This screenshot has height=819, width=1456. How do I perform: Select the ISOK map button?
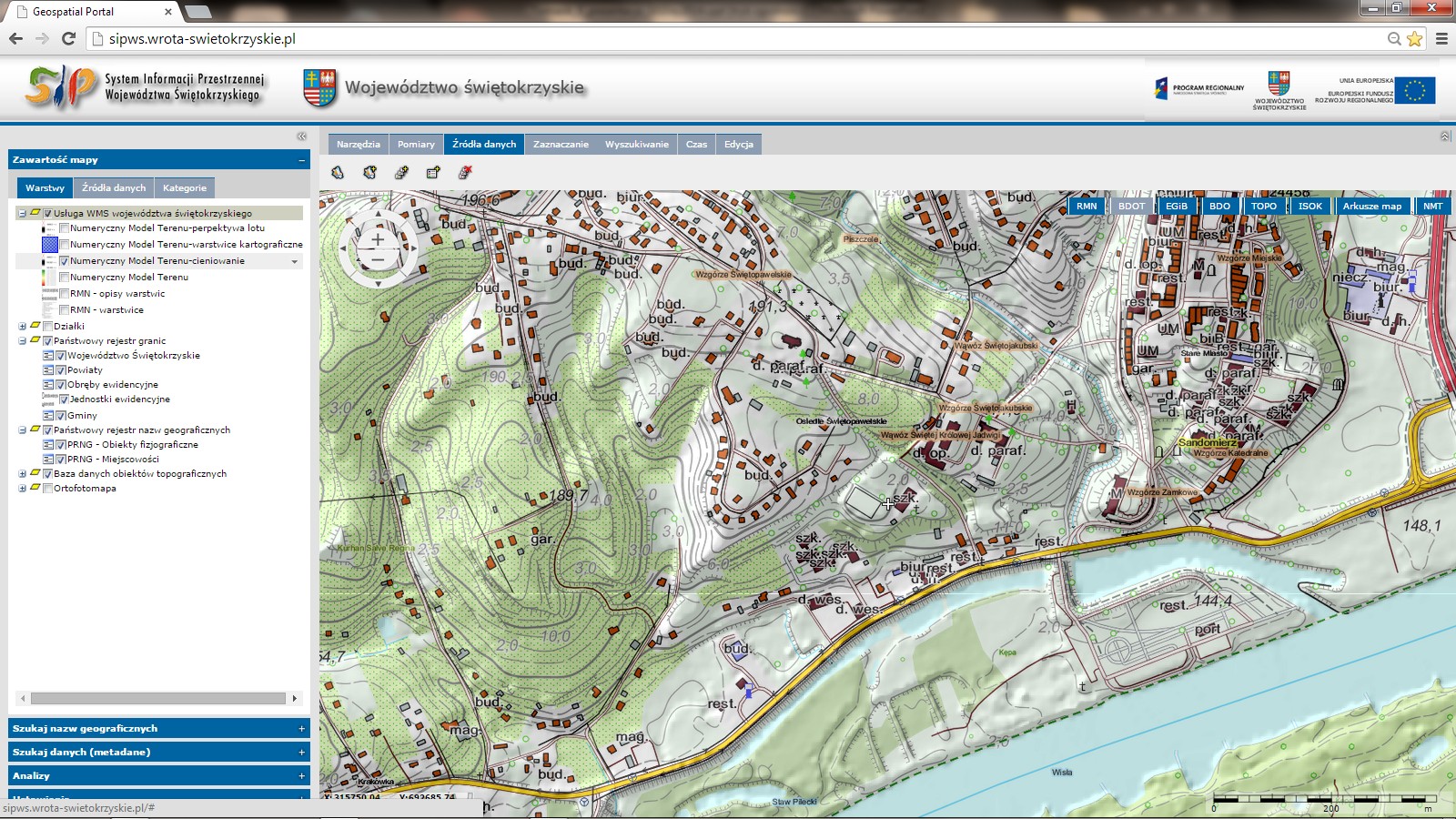pos(1310,207)
